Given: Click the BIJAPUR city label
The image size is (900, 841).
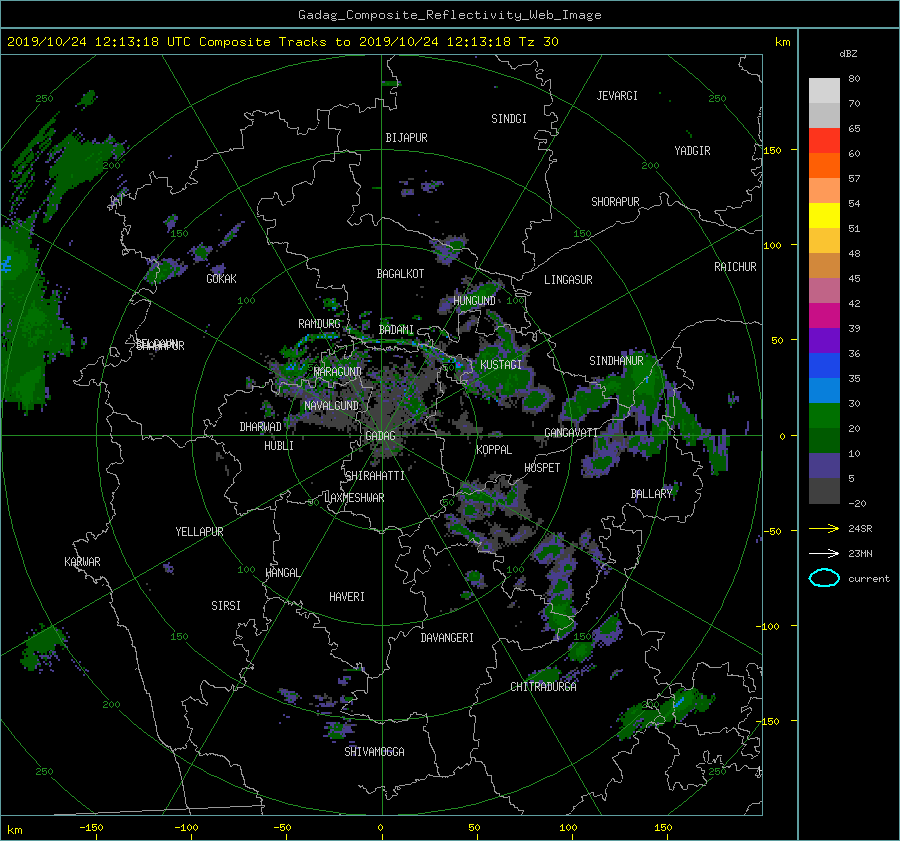Looking at the screenshot, I should tap(406, 138).
